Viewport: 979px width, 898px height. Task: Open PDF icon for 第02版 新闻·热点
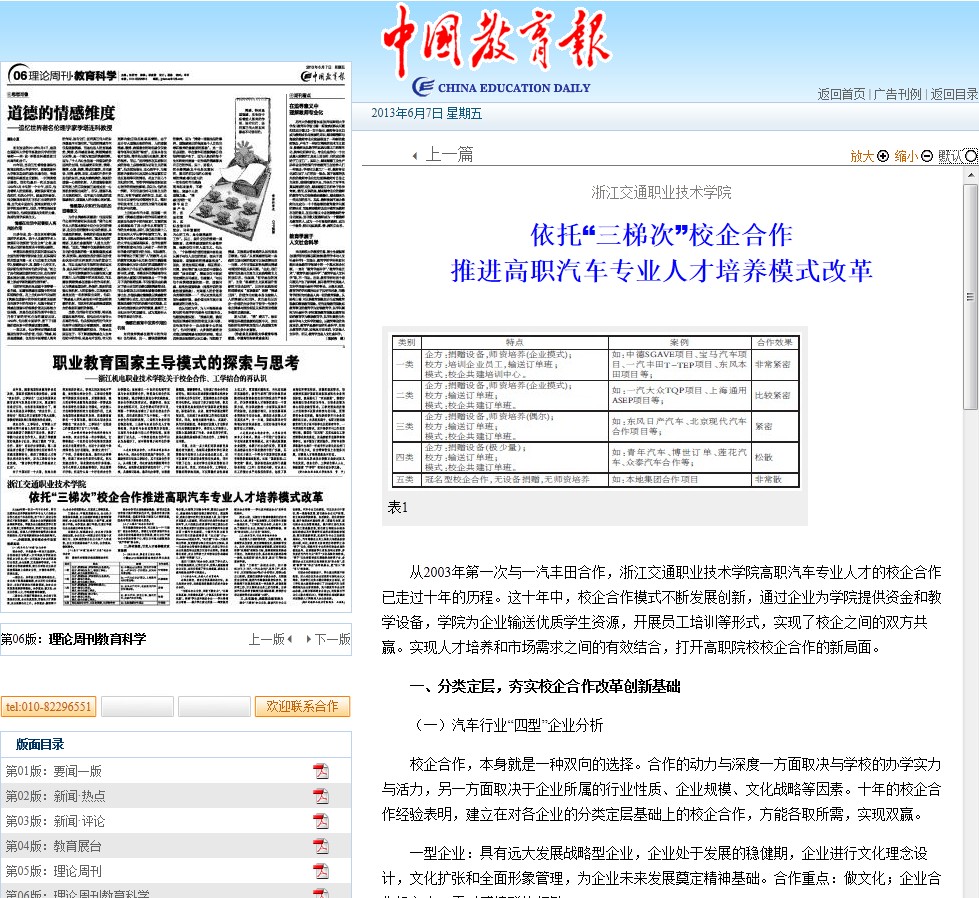click(x=321, y=796)
